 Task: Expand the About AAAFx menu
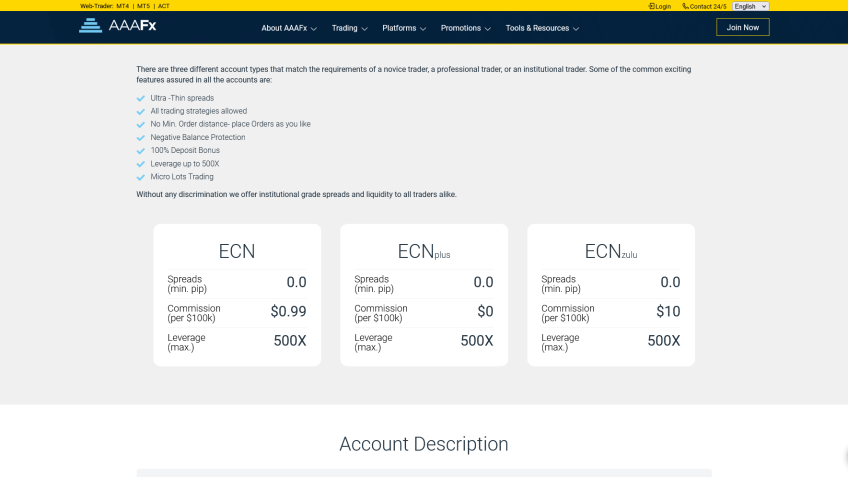(289, 28)
